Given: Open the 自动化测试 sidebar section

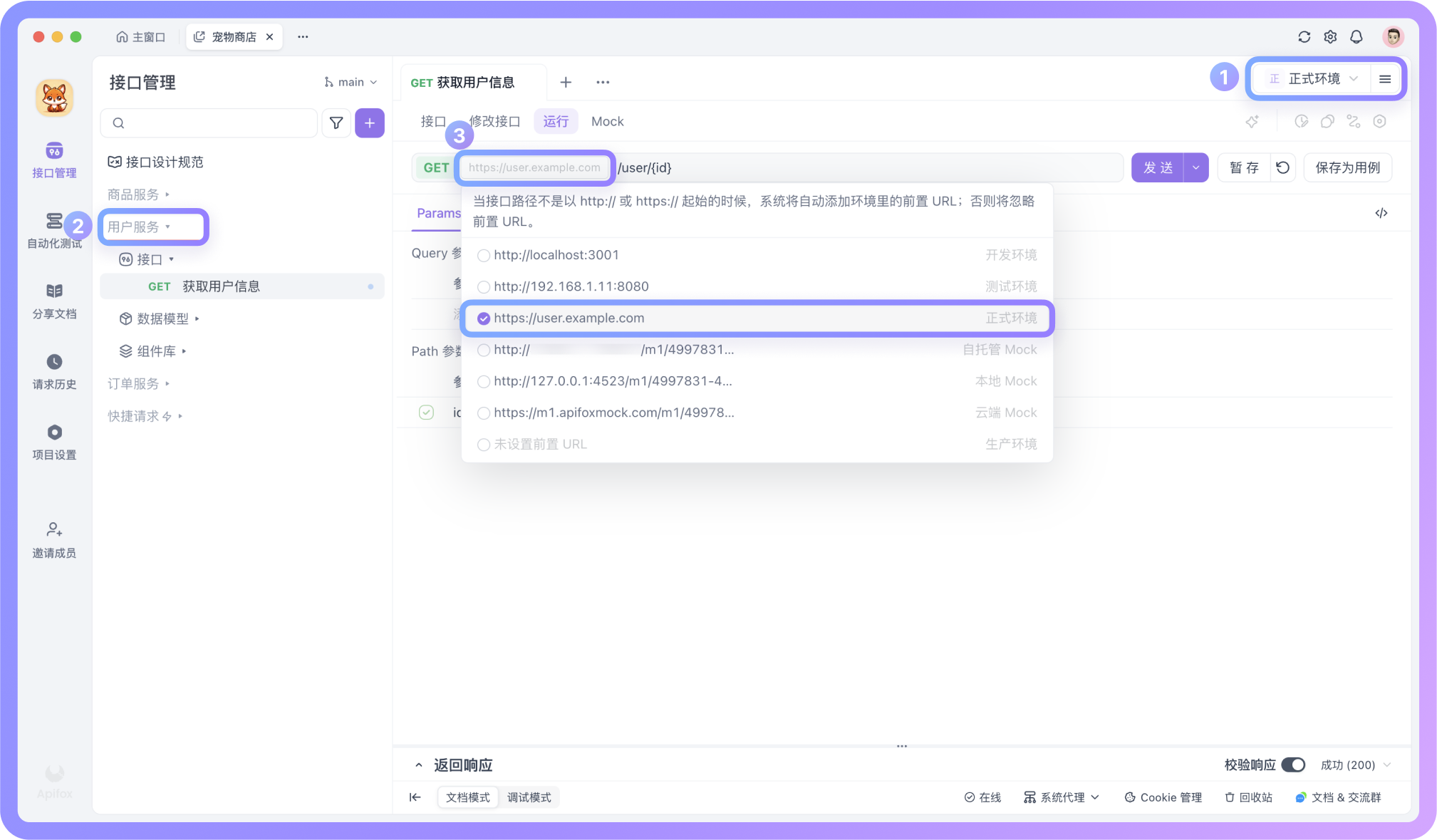Looking at the screenshot, I should pyautogui.click(x=54, y=230).
